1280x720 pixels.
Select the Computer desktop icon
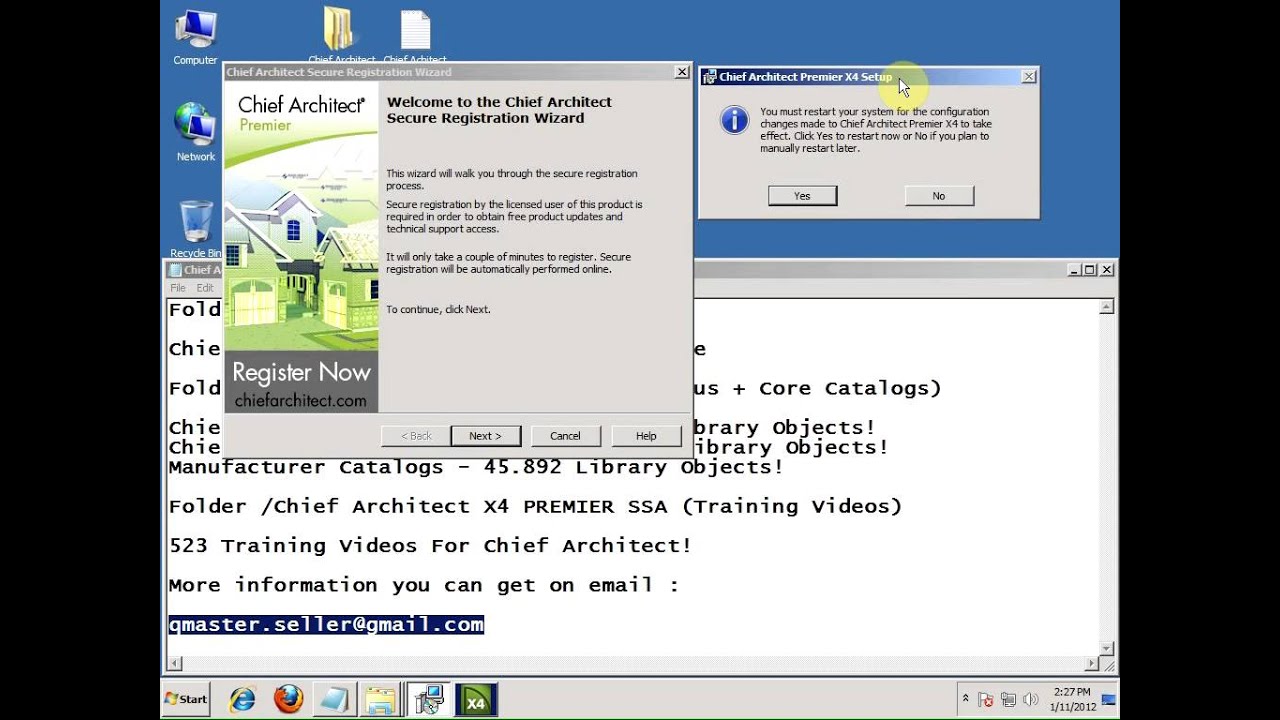(195, 38)
